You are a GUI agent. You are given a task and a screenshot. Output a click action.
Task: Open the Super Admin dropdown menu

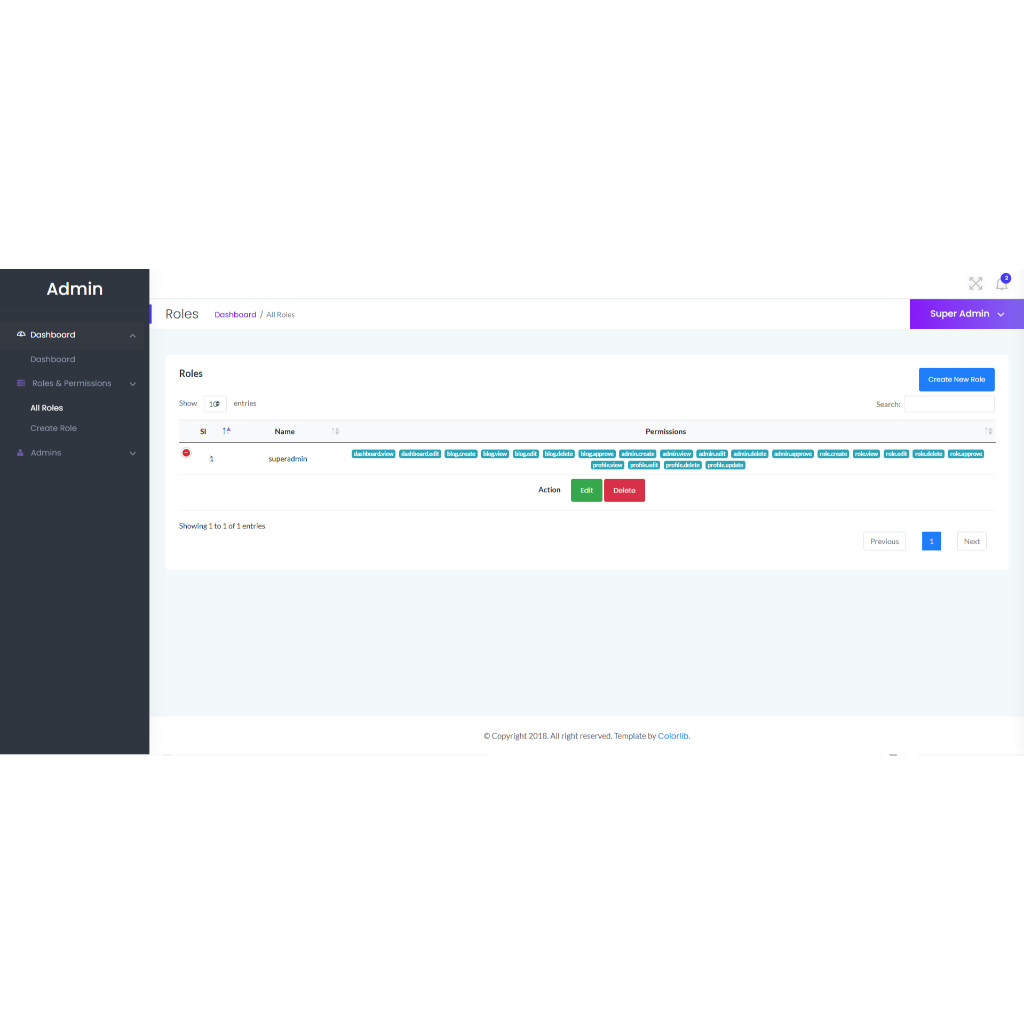tap(965, 314)
